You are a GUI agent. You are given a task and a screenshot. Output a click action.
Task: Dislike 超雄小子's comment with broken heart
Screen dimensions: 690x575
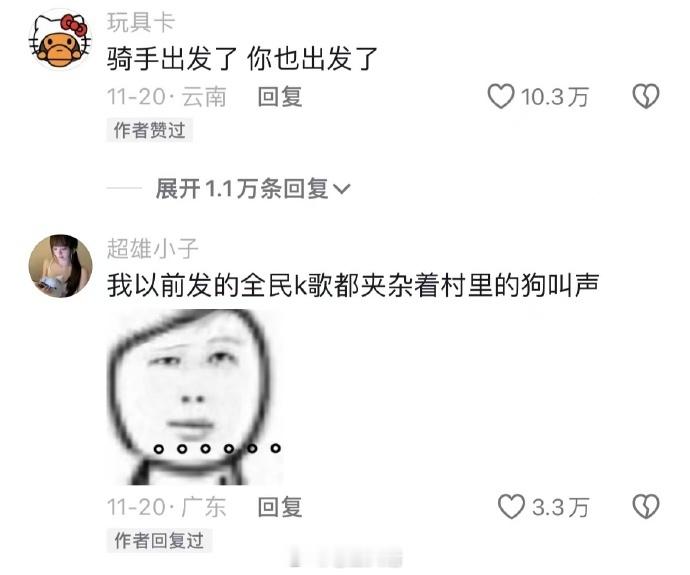pos(646,506)
